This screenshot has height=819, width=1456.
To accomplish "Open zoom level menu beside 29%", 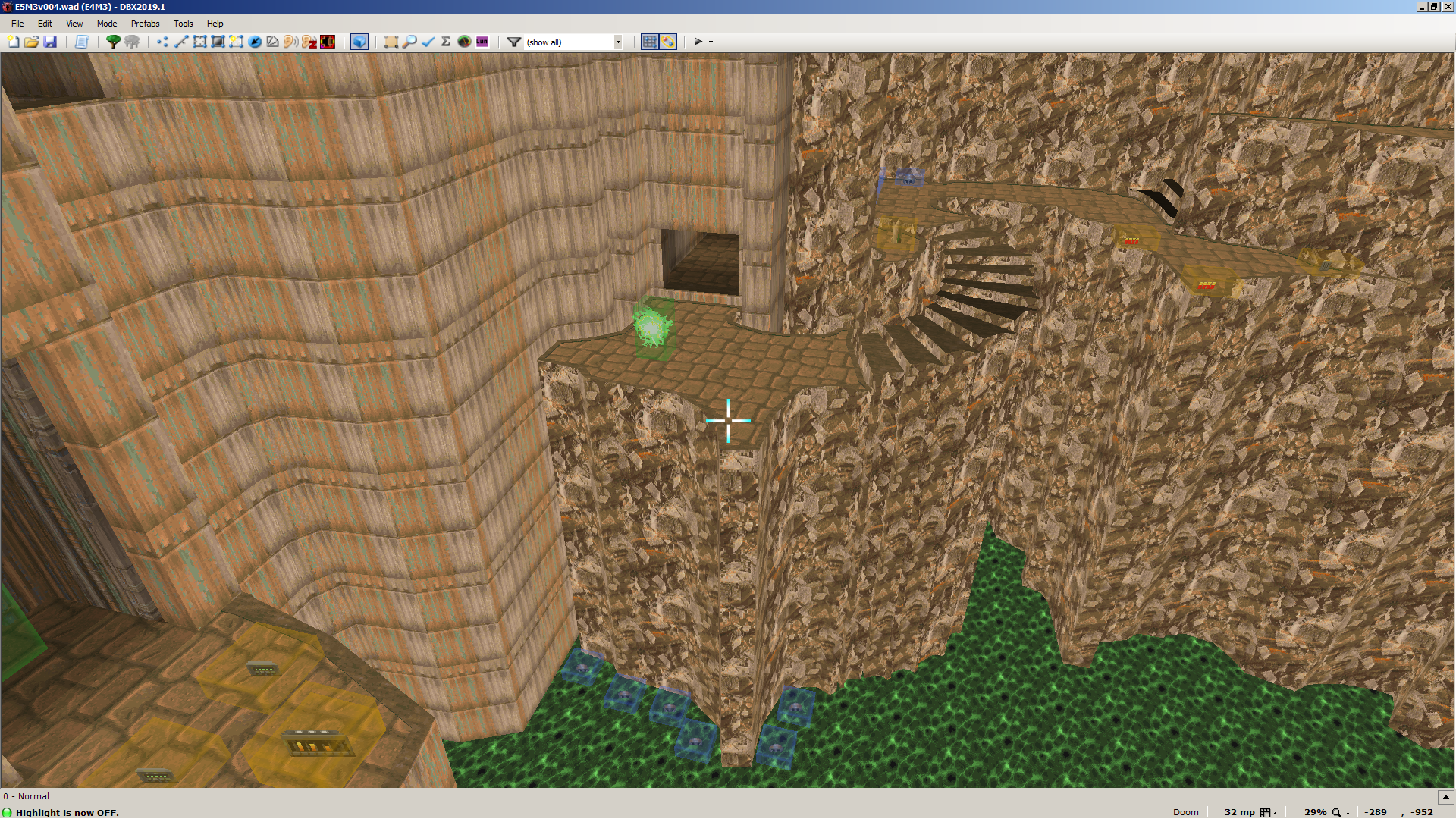I will coord(1340,812).
